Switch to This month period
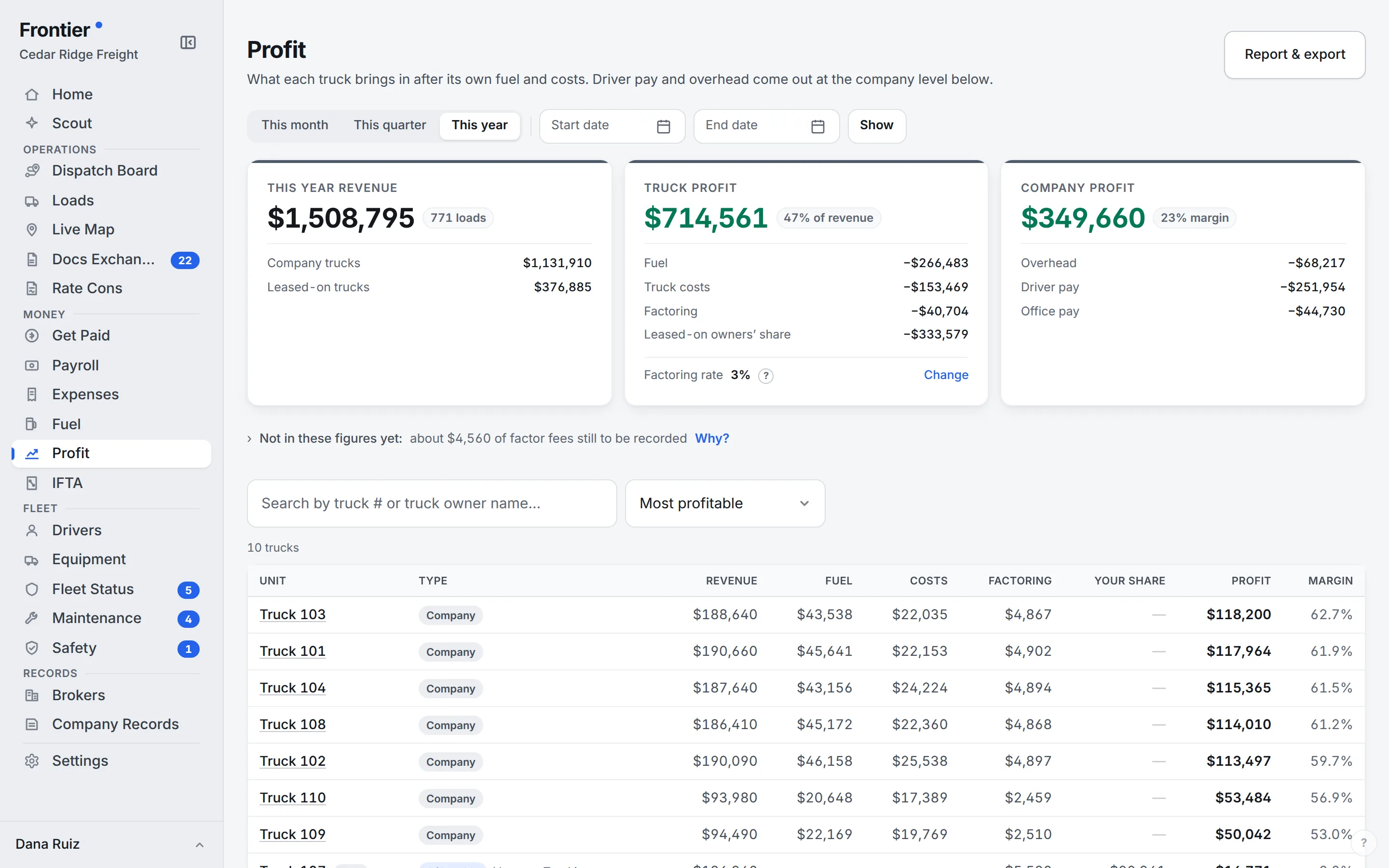This screenshot has height=868, width=1389. click(295, 125)
